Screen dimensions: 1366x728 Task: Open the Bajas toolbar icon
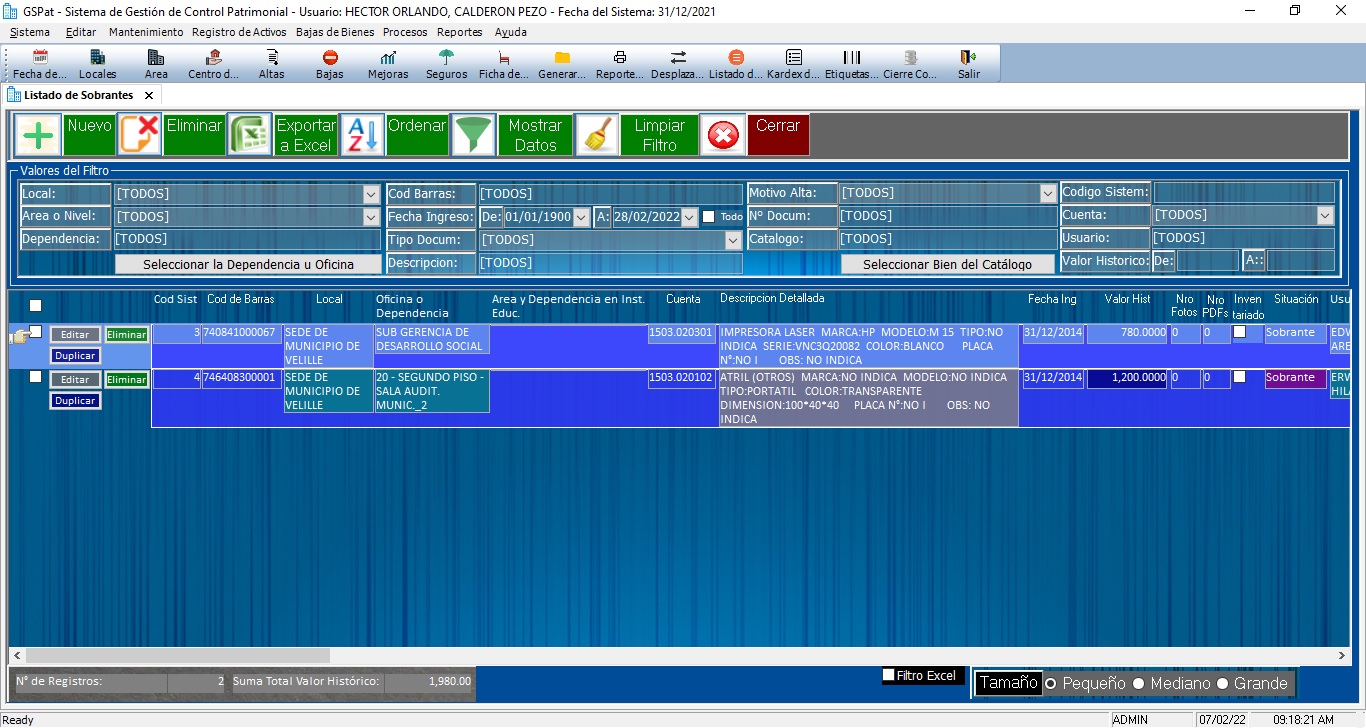[x=330, y=64]
